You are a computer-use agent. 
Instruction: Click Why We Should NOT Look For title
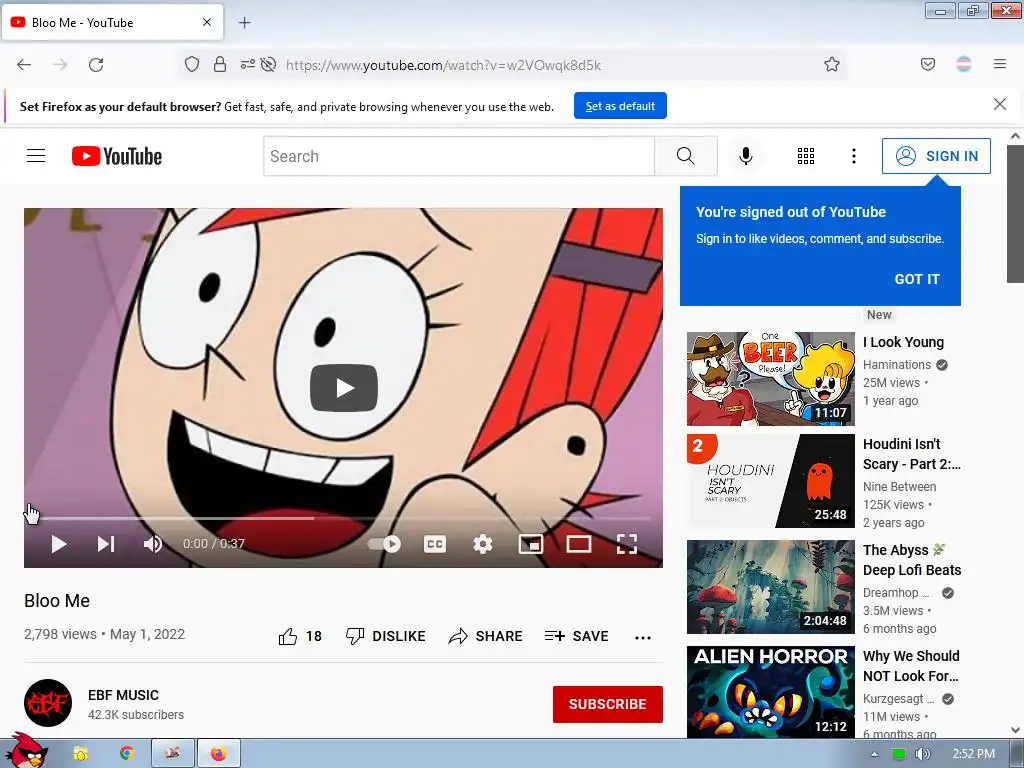911,665
